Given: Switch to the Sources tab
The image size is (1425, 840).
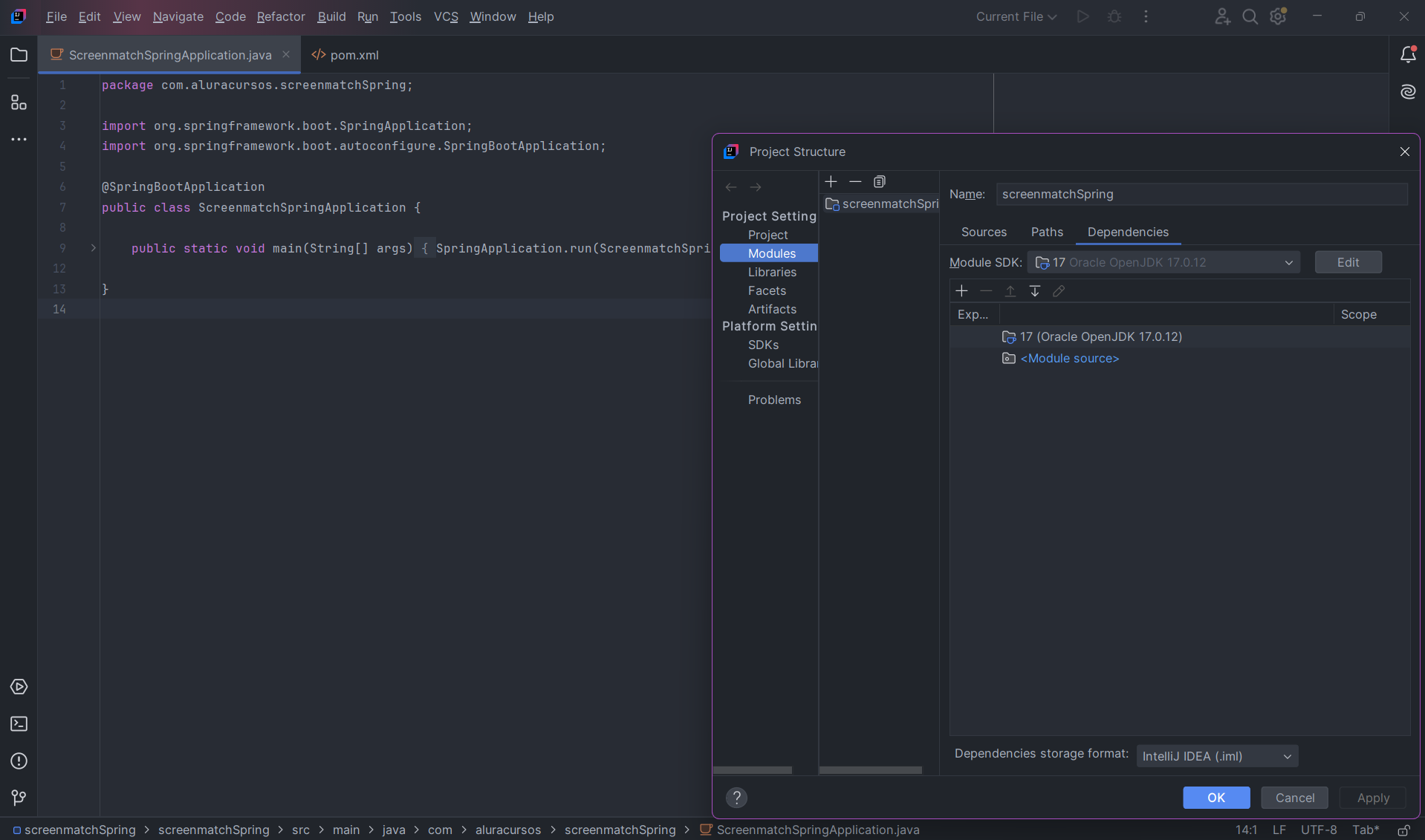Looking at the screenshot, I should pyautogui.click(x=984, y=232).
